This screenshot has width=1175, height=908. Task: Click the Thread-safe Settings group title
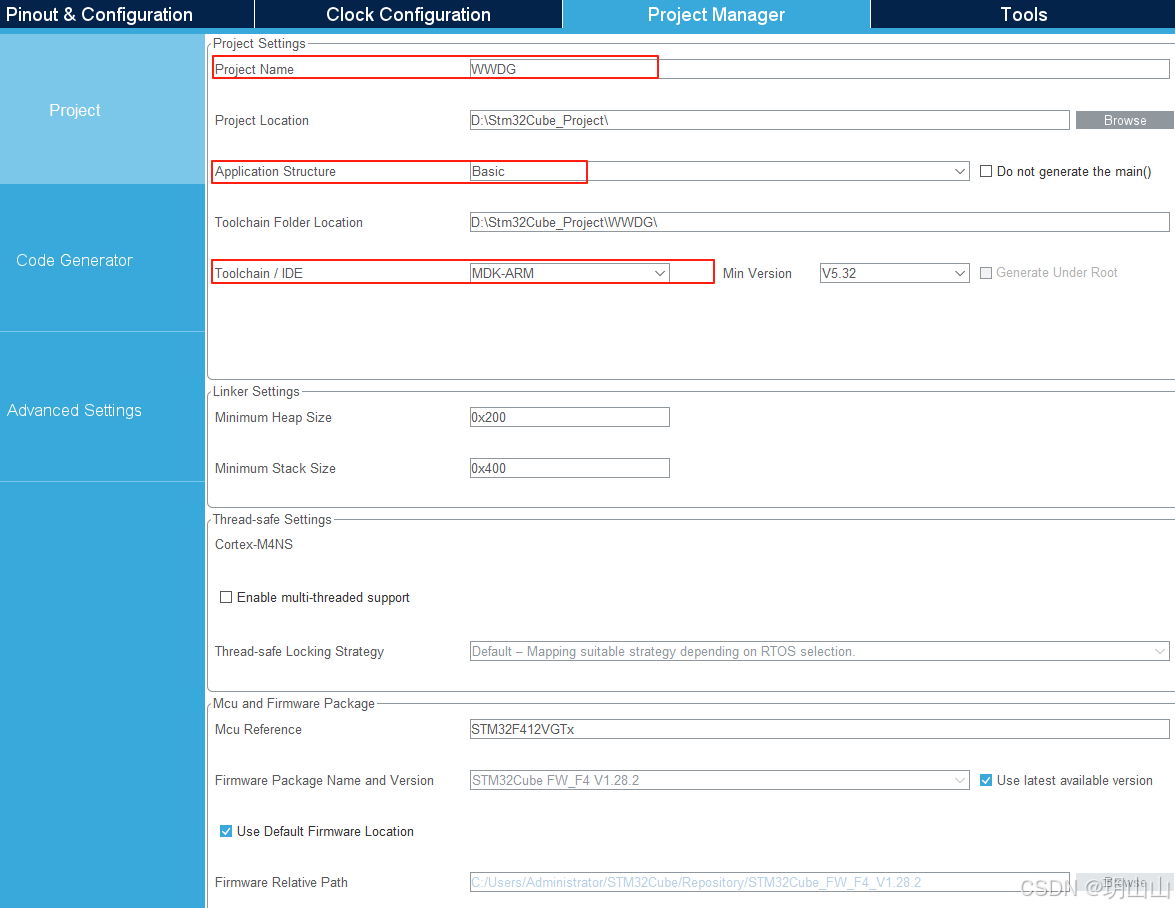pos(271,519)
